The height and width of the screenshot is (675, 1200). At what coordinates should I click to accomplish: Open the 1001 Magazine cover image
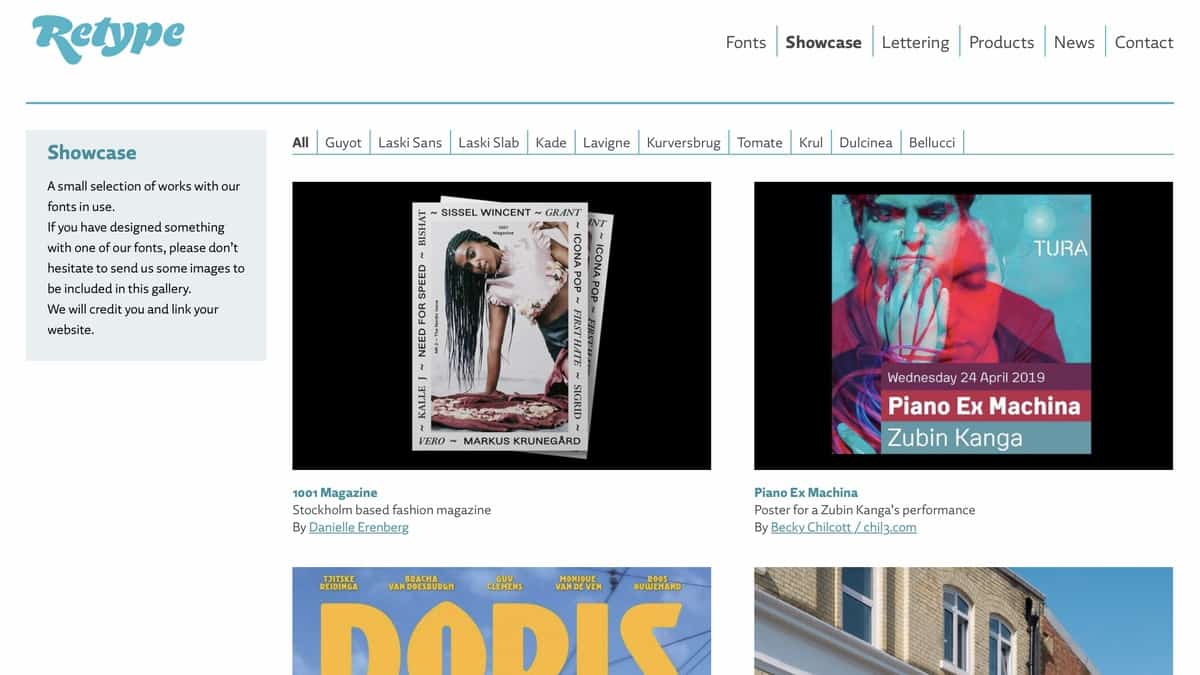pos(501,326)
